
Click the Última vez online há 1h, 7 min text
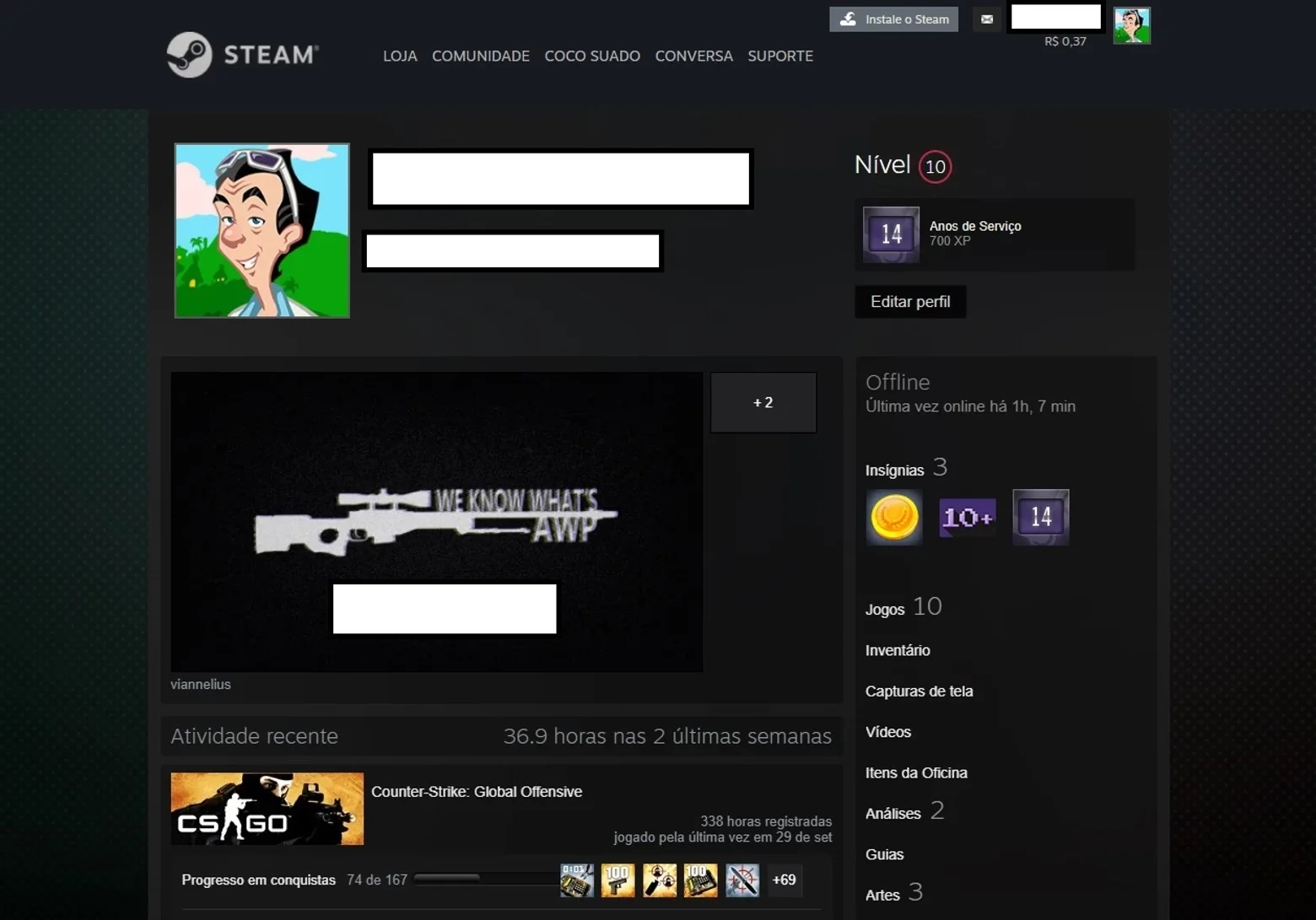[970, 406]
